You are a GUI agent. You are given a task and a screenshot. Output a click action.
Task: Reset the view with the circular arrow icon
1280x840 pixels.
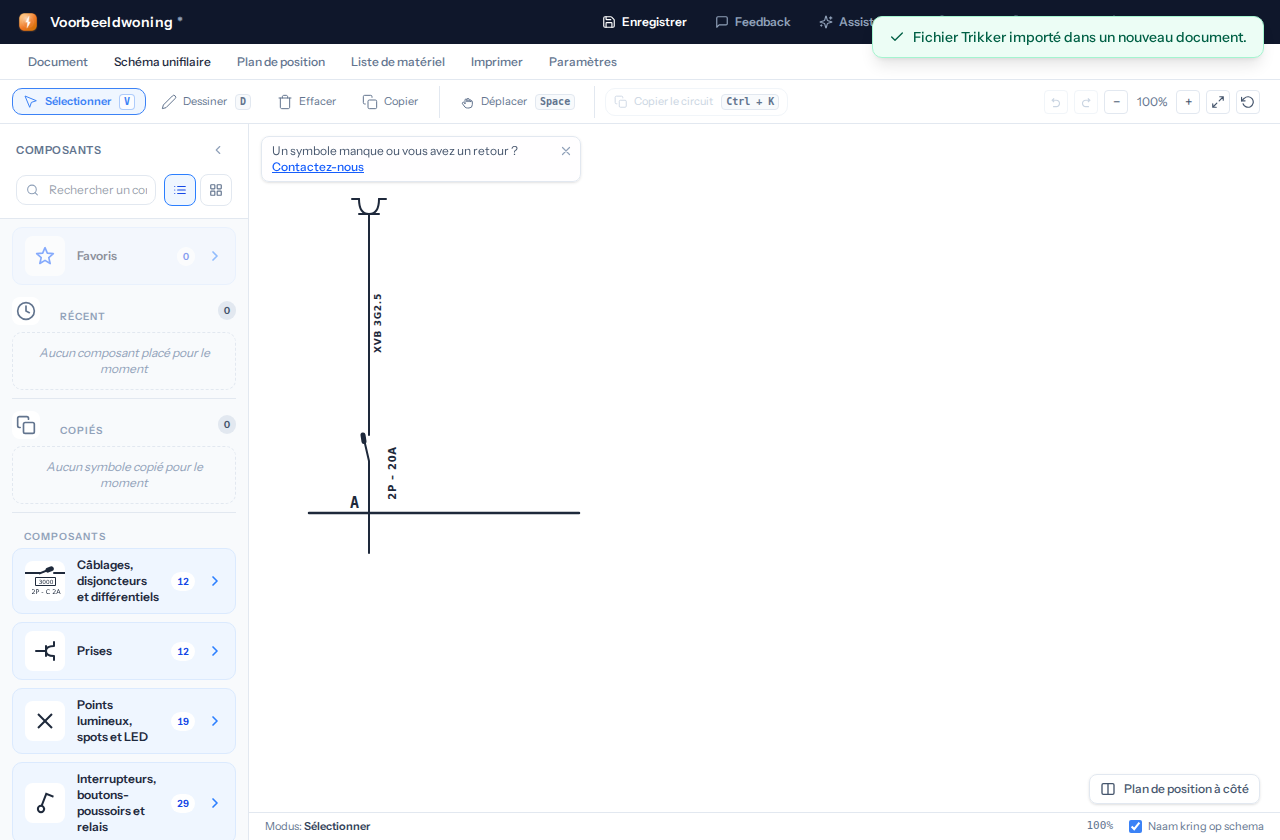click(1248, 102)
